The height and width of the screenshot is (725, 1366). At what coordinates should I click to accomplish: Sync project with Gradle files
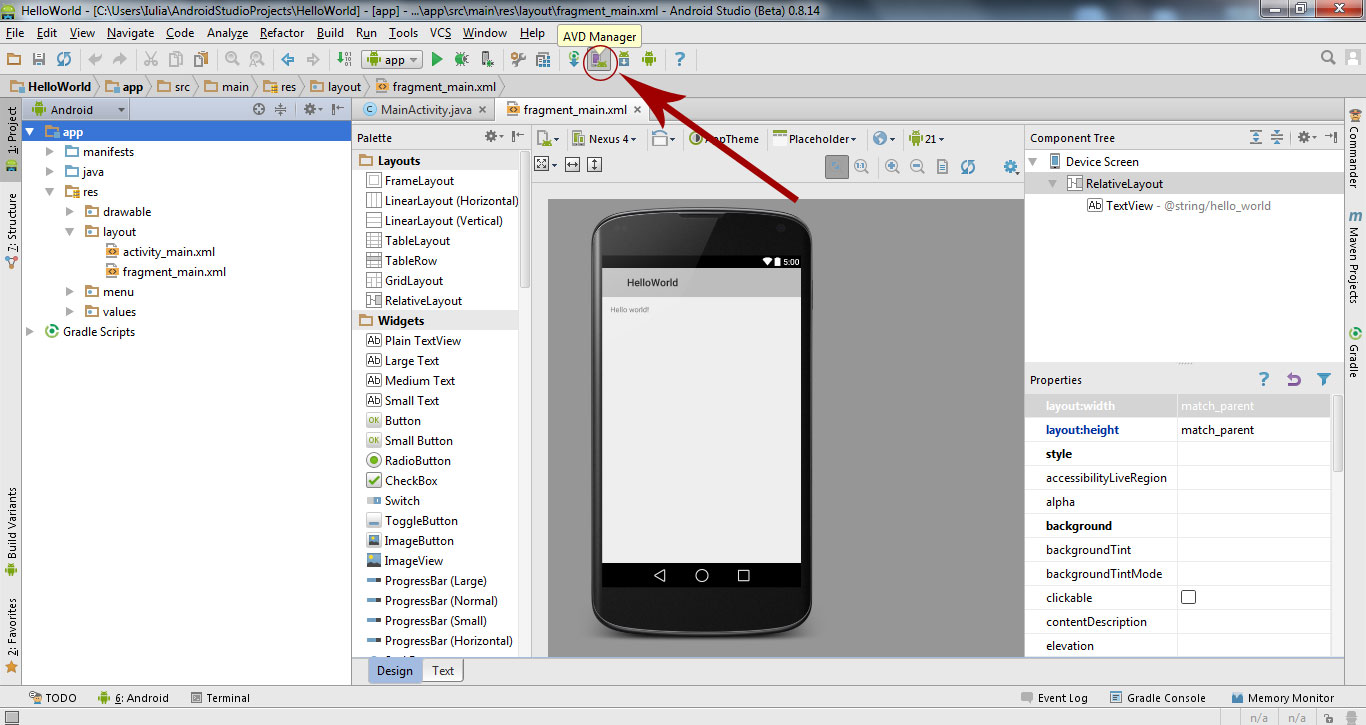coord(574,59)
